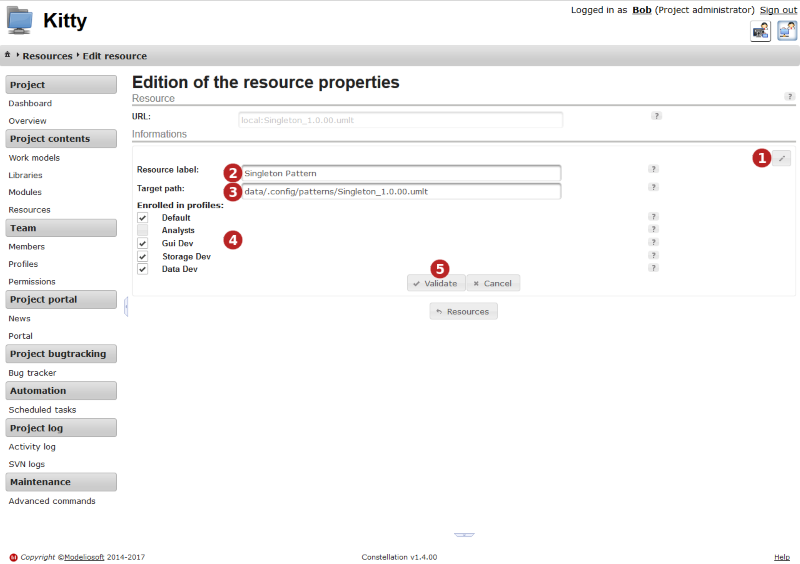
Task: Open Permissions in the sidebar
Action: pyautogui.click(x=32, y=282)
